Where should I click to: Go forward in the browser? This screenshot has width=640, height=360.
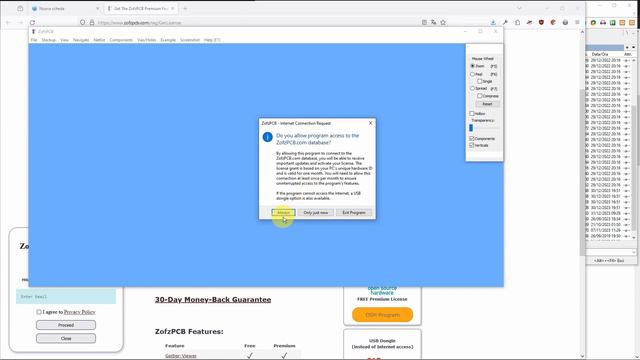pos(20,22)
